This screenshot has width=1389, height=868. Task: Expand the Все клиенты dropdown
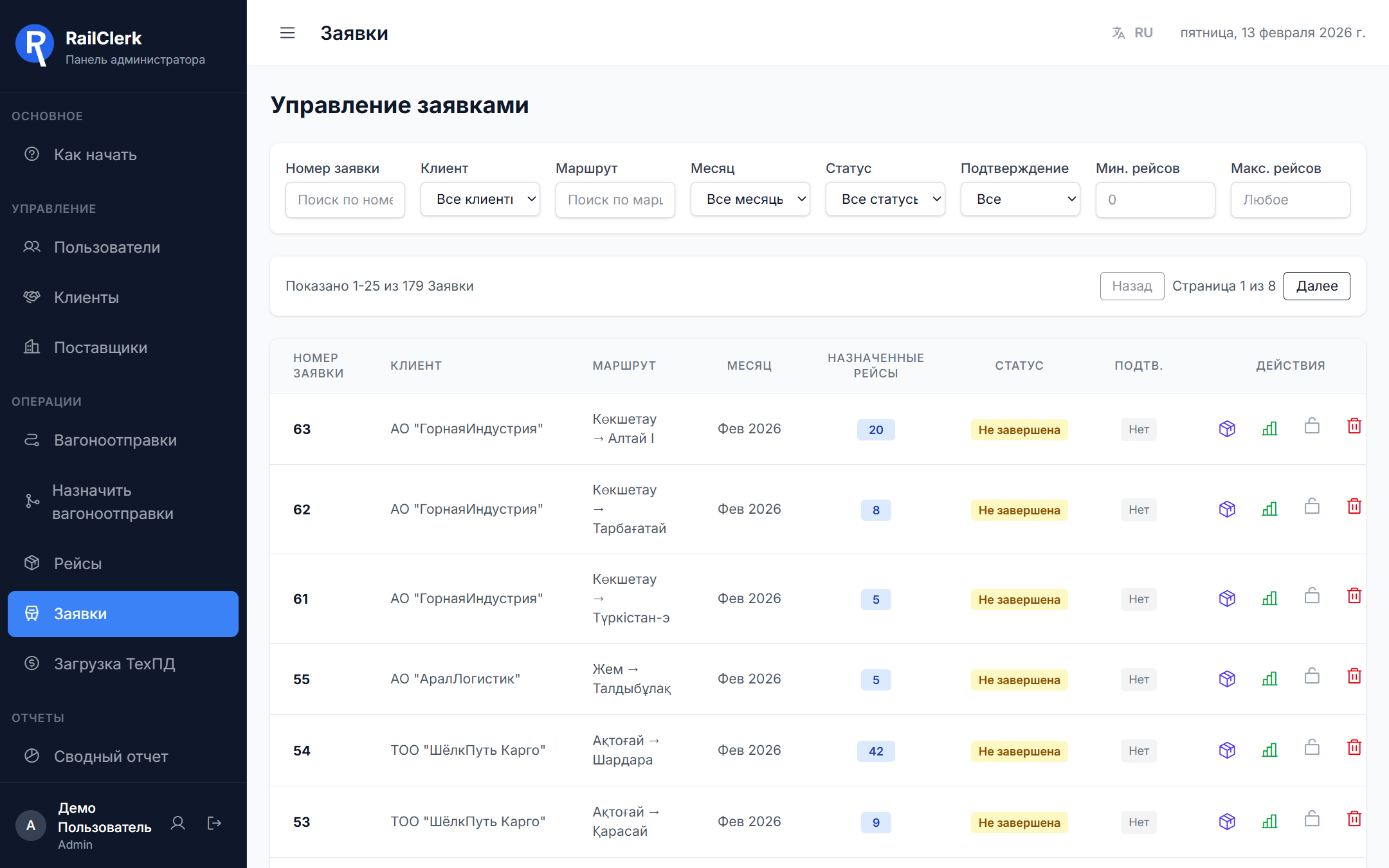pos(480,199)
